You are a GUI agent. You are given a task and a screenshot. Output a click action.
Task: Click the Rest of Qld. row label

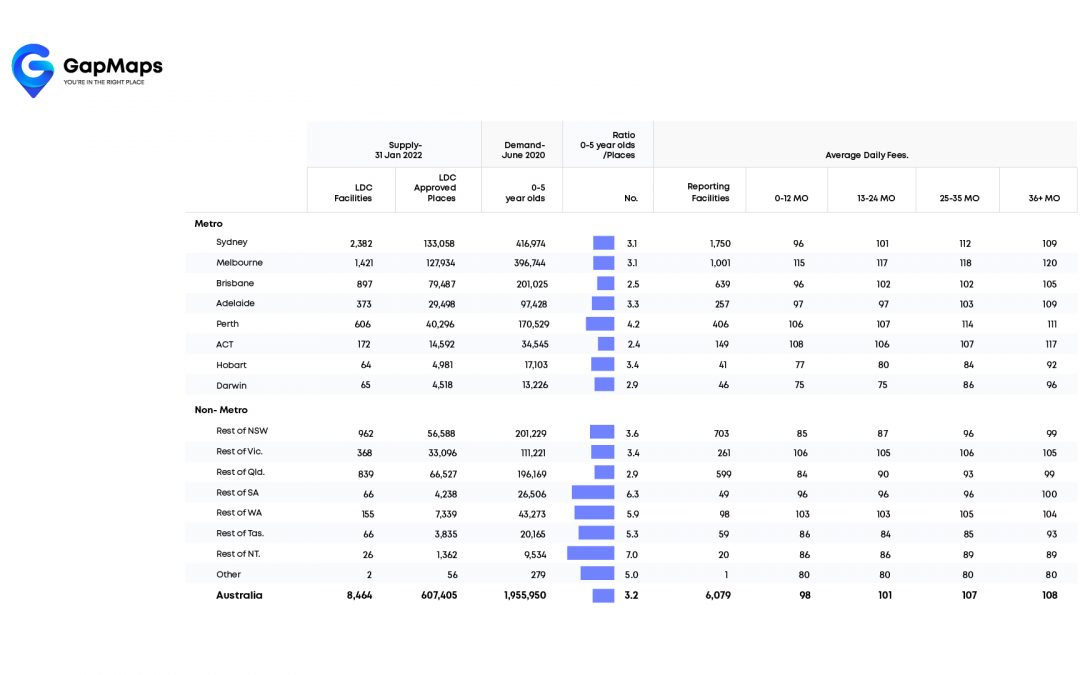click(240, 472)
